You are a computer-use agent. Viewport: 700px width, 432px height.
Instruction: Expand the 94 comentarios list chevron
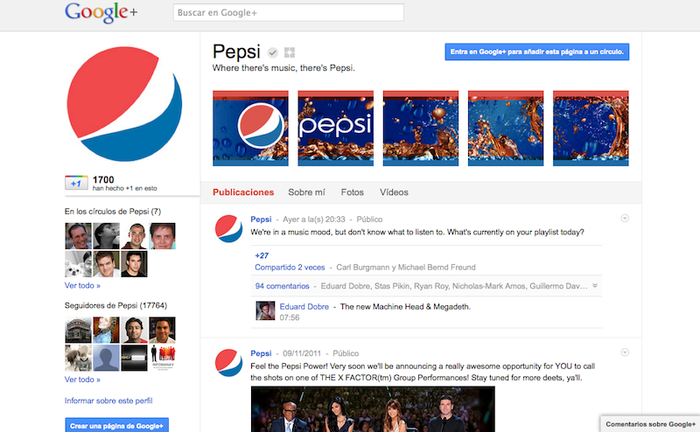(595, 286)
